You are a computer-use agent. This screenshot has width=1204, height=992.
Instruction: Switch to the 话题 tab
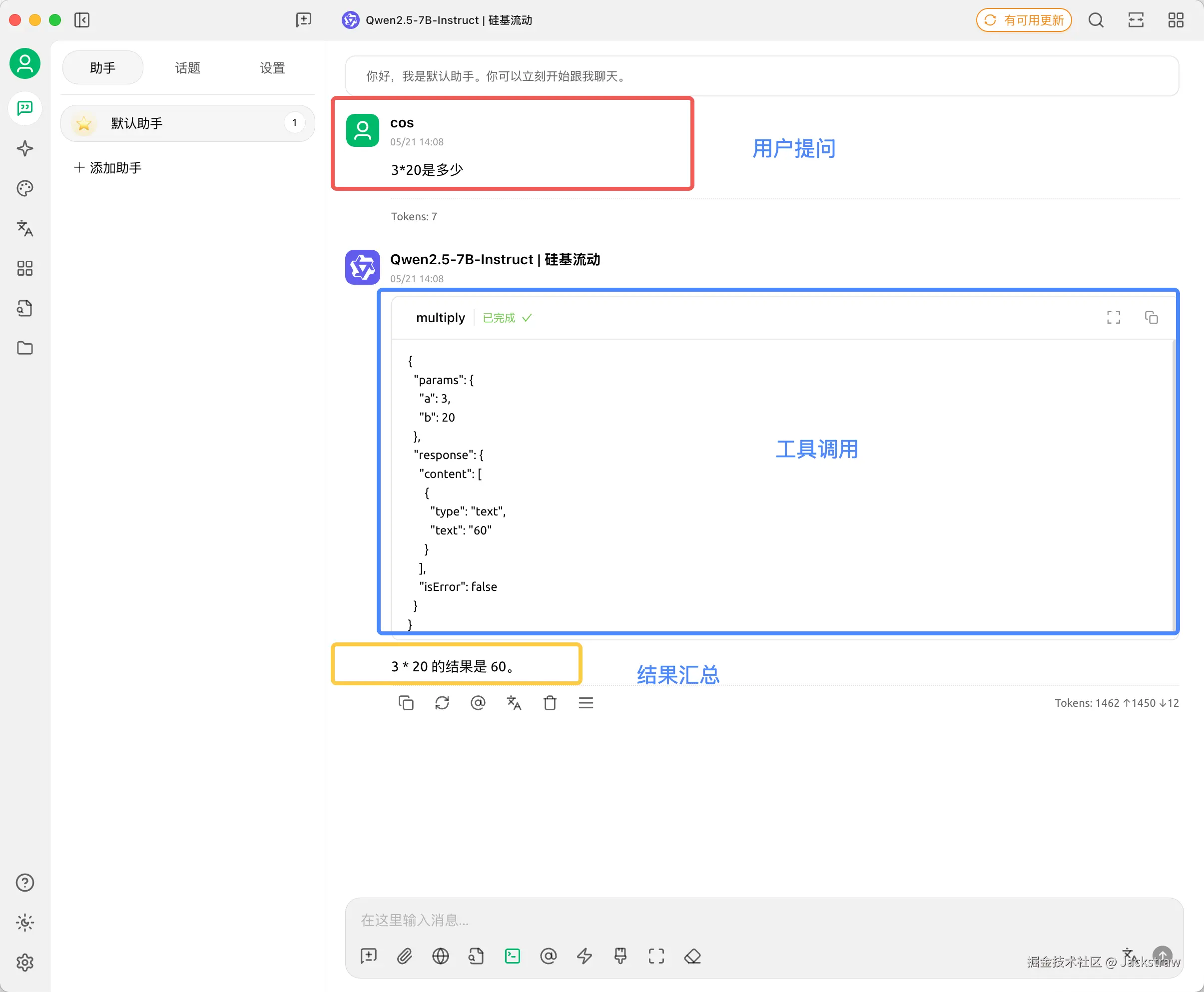click(x=187, y=68)
